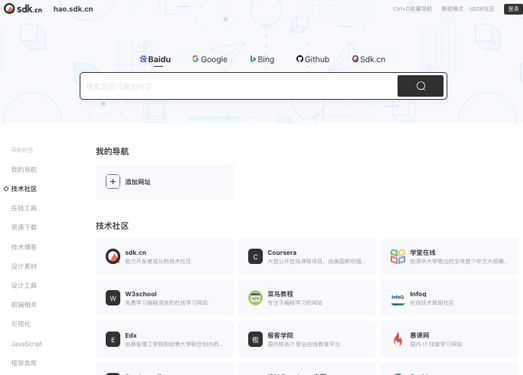Click the 菜鸟教程 card icon
The height and width of the screenshot is (375, 523).
tap(255, 298)
